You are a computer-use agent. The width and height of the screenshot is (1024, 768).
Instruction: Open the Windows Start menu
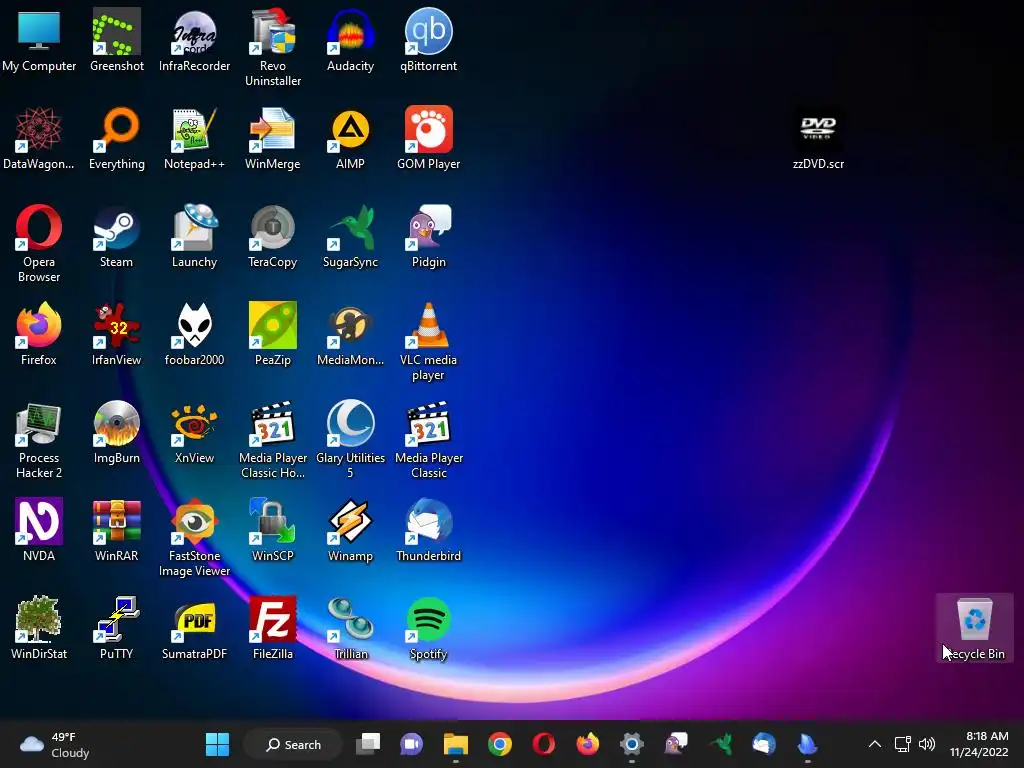pyautogui.click(x=217, y=744)
